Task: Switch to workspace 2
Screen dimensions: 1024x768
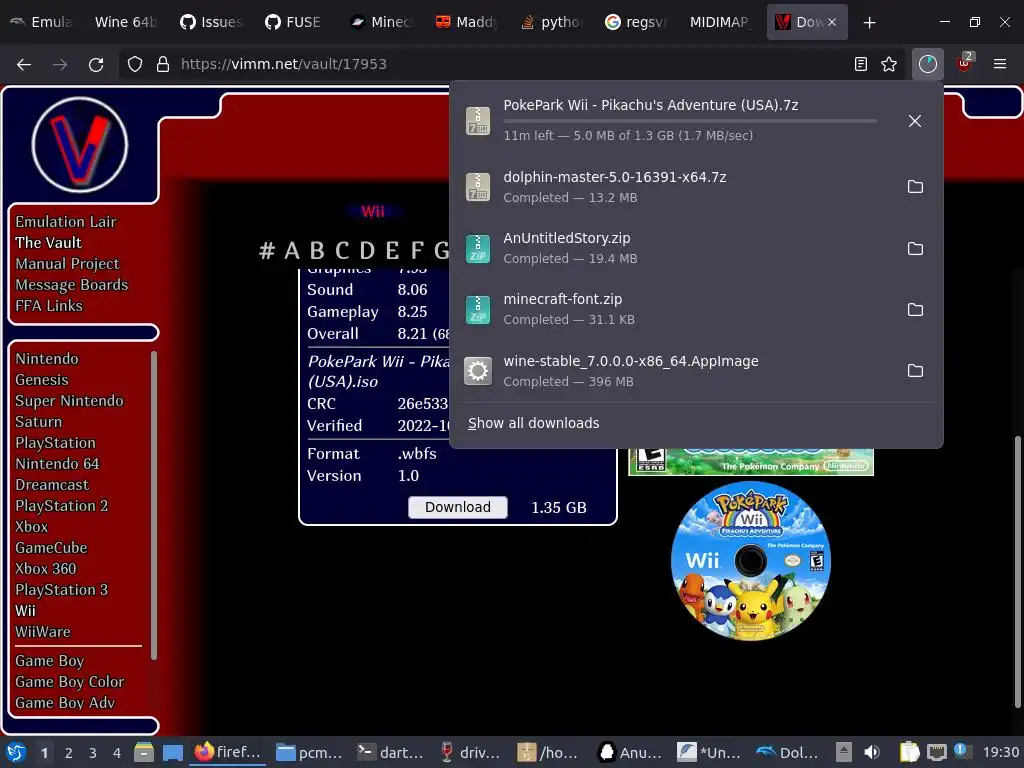Action: pos(69,753)
